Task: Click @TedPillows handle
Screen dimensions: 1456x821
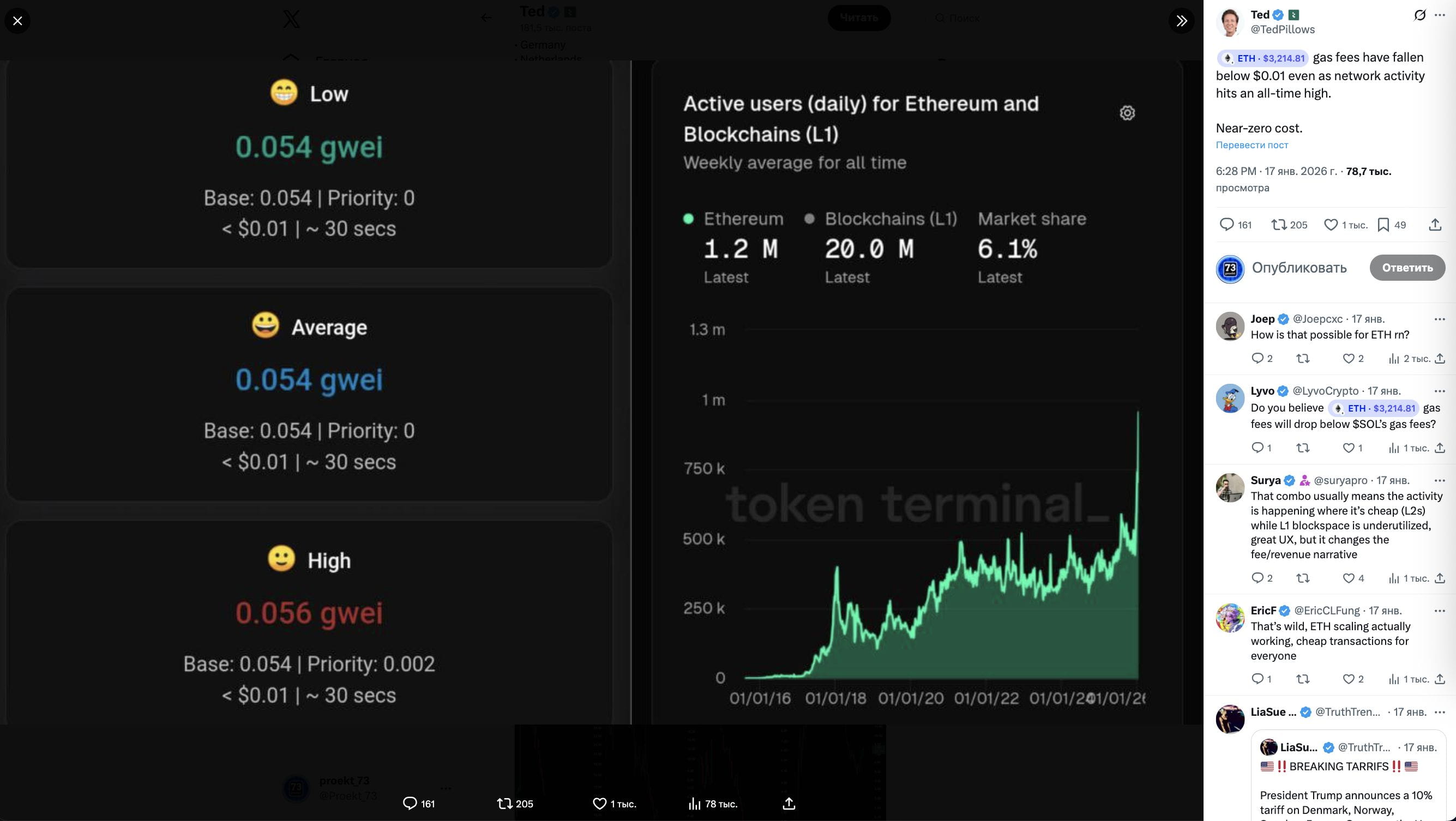Action: coord(1283,29)
